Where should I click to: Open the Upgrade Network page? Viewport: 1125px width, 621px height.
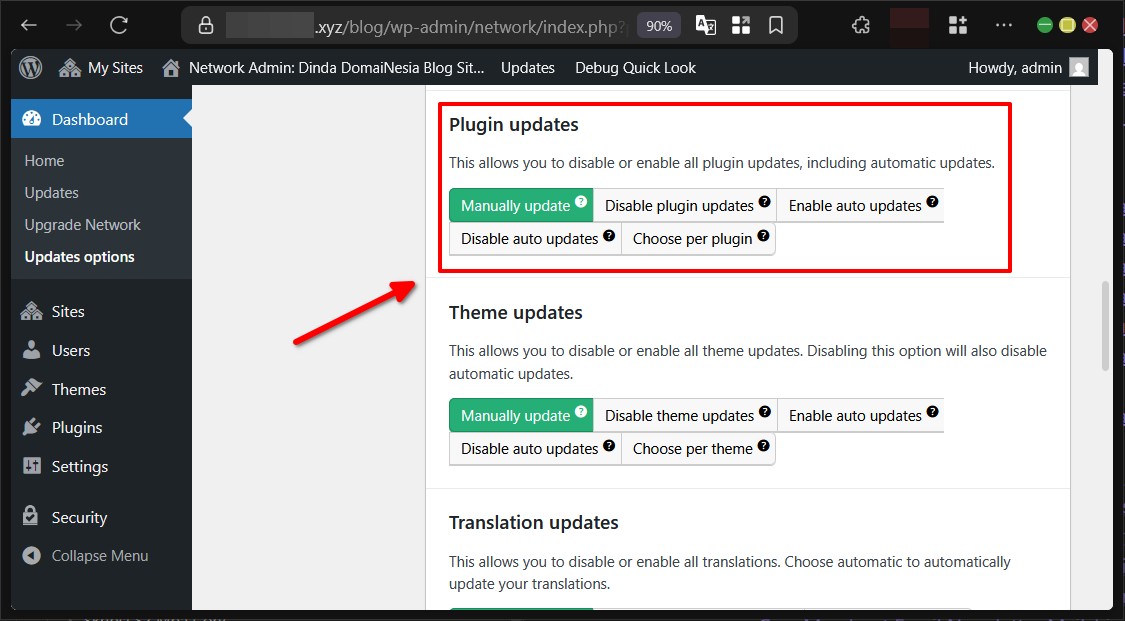click(x=81, y=224)
